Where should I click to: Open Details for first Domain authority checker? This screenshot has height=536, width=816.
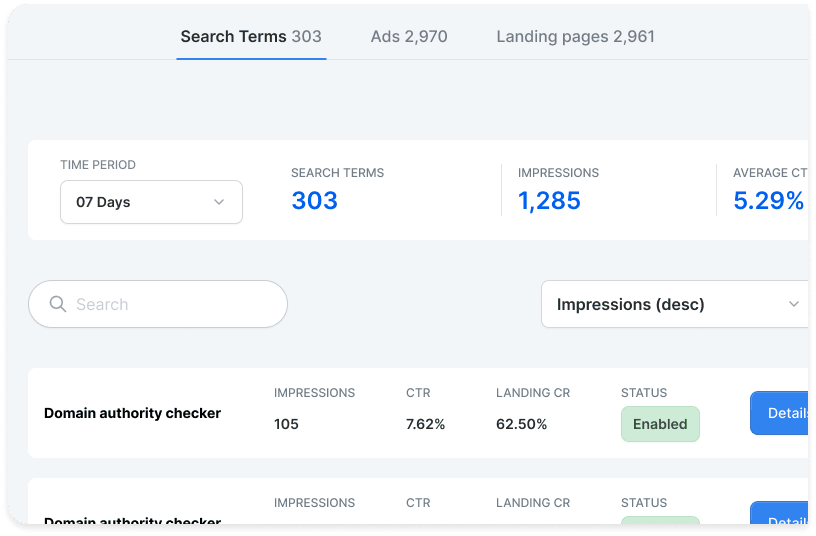(x=779, y=413)
